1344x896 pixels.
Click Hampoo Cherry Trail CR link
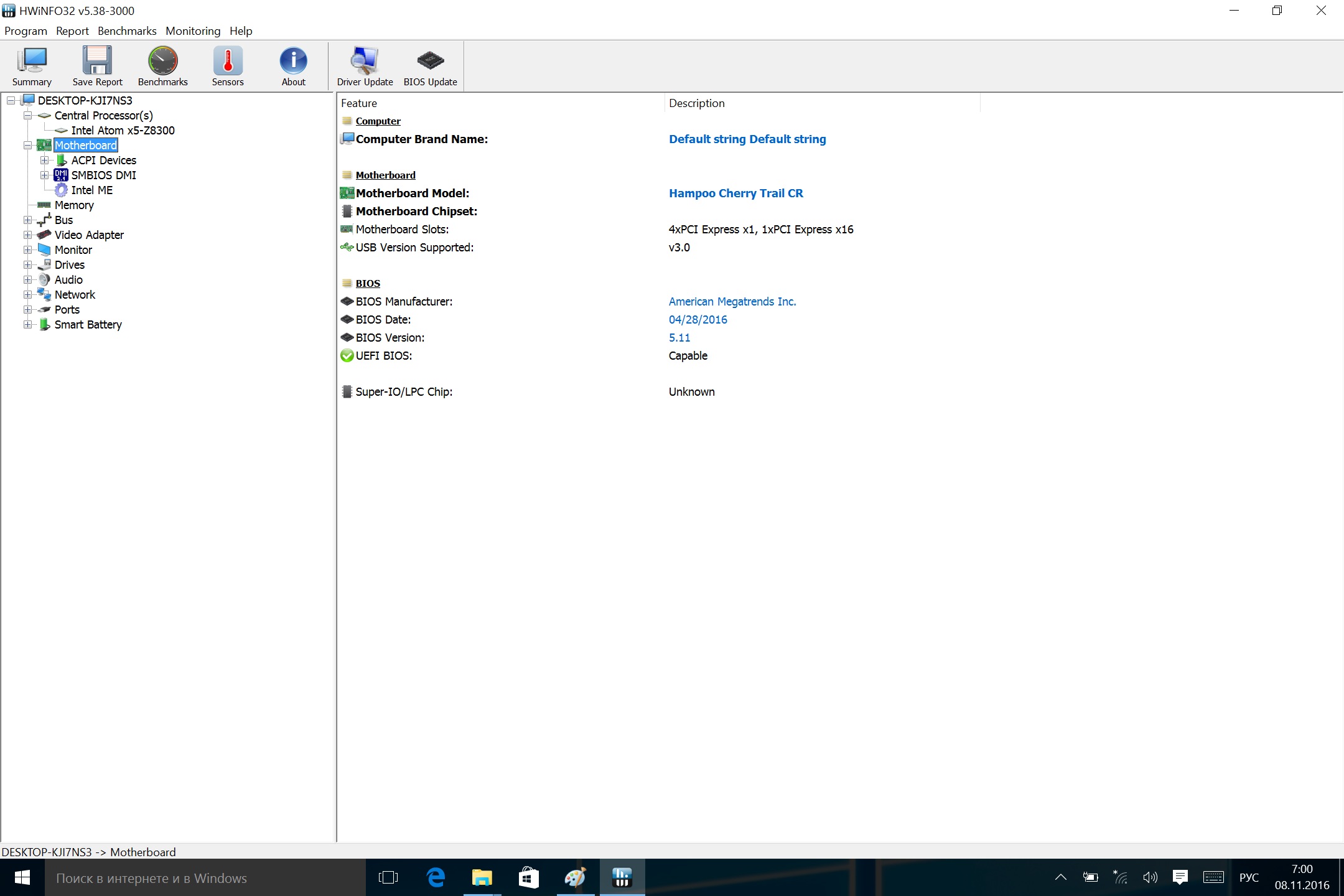[x=736, y=194]
